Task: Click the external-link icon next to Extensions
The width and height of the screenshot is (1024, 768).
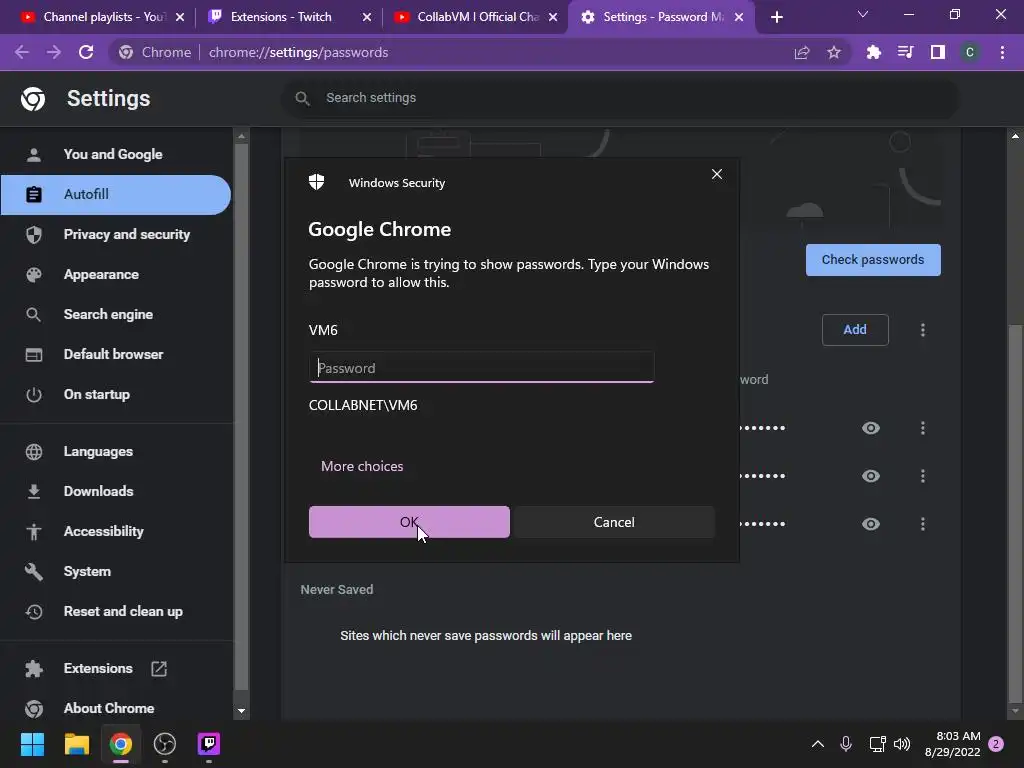Action: click(x=159, y=668)
